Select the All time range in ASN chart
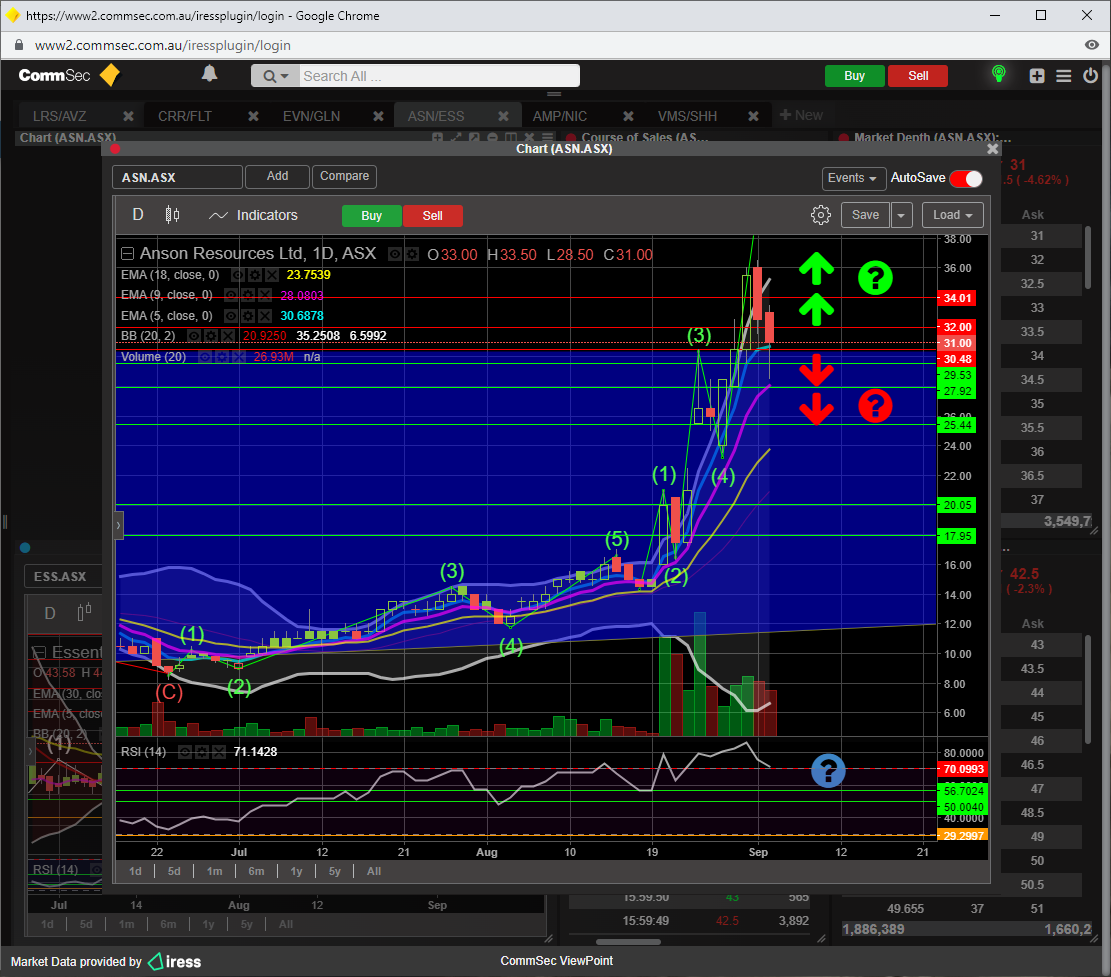Image resolution: width=1111 pixels, height=977 pixels. [374, 871]
